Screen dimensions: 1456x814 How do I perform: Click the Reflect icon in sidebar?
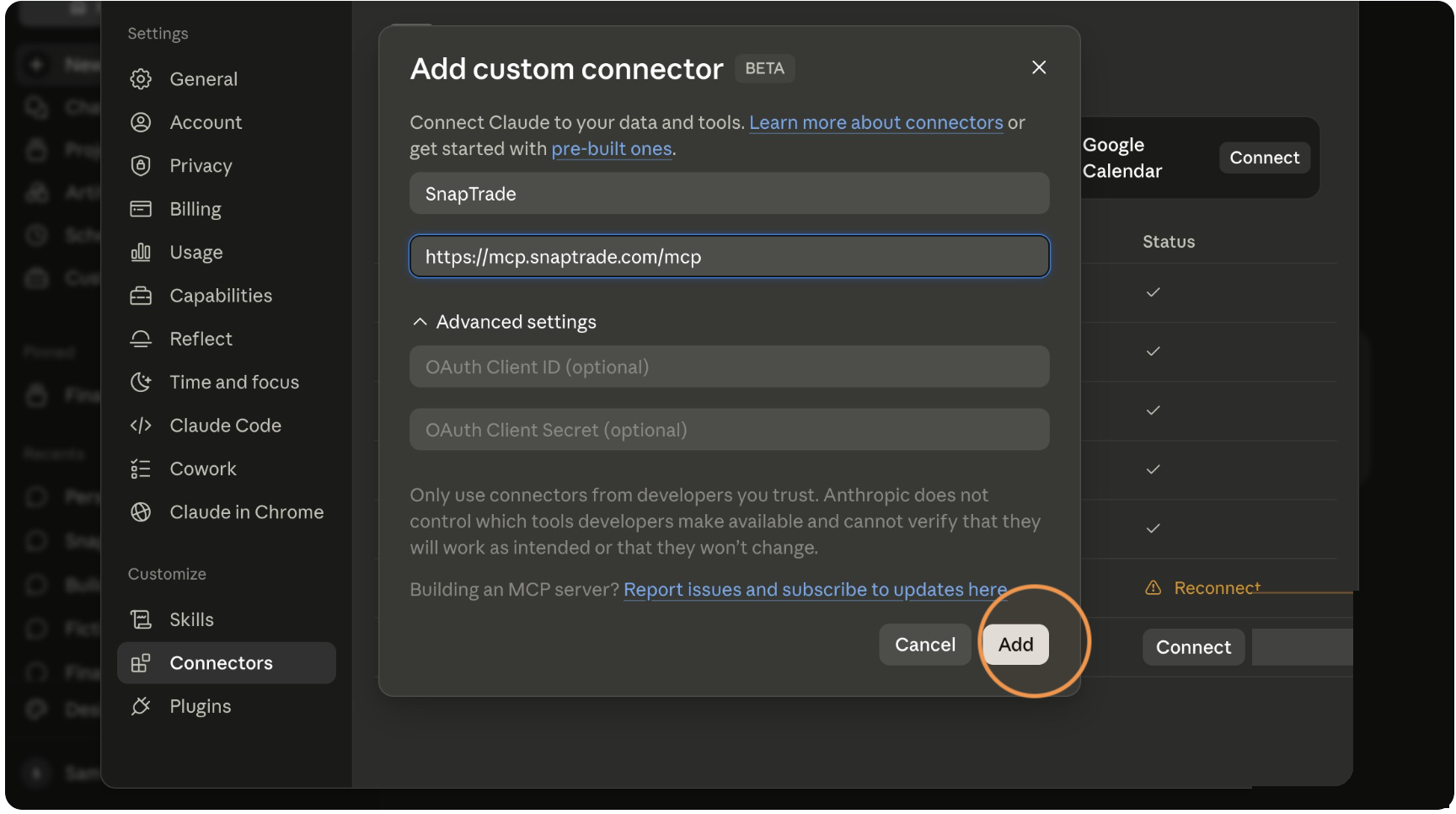[x=141, y=339]
